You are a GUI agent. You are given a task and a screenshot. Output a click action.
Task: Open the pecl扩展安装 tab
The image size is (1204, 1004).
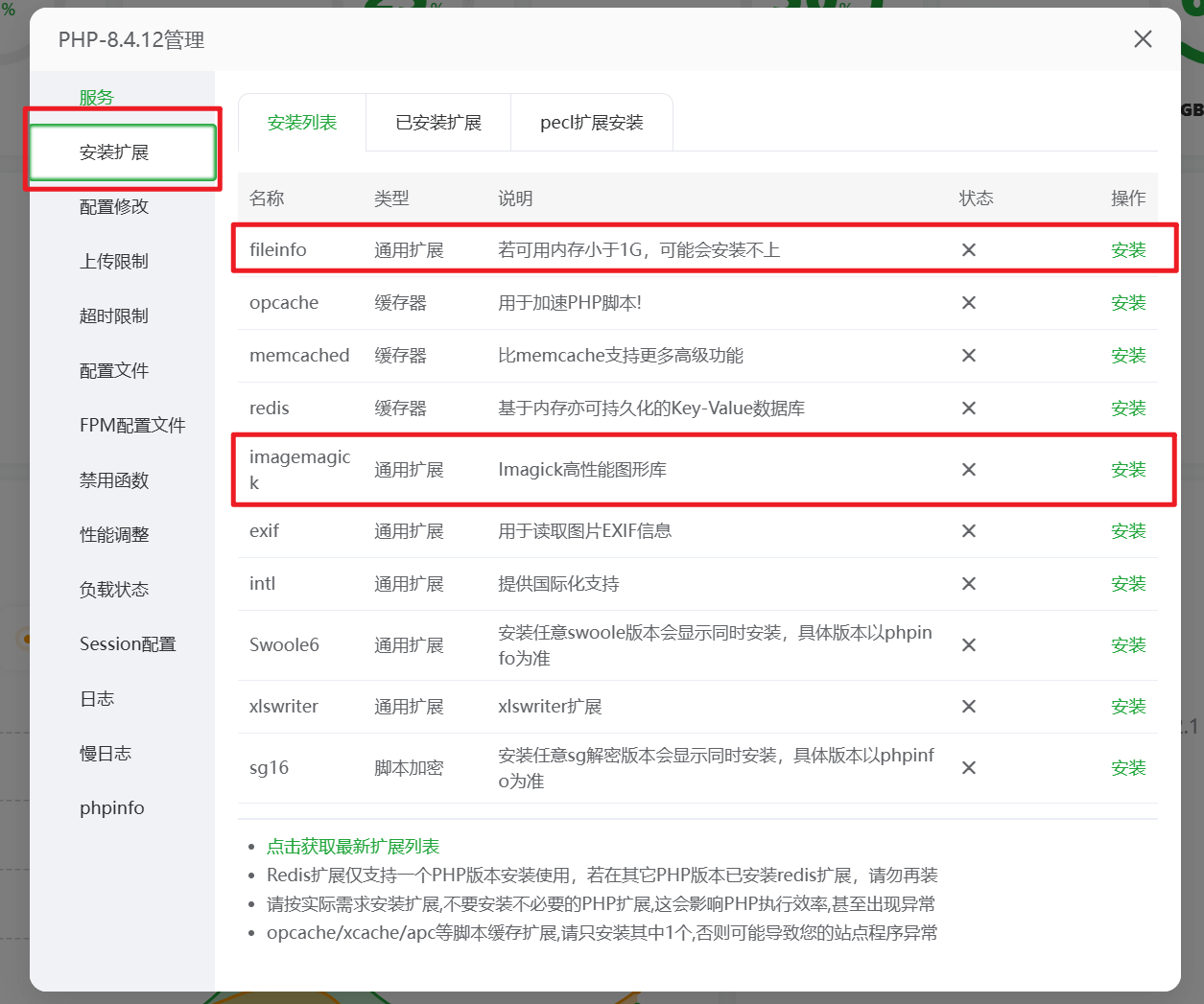[591, 123]
